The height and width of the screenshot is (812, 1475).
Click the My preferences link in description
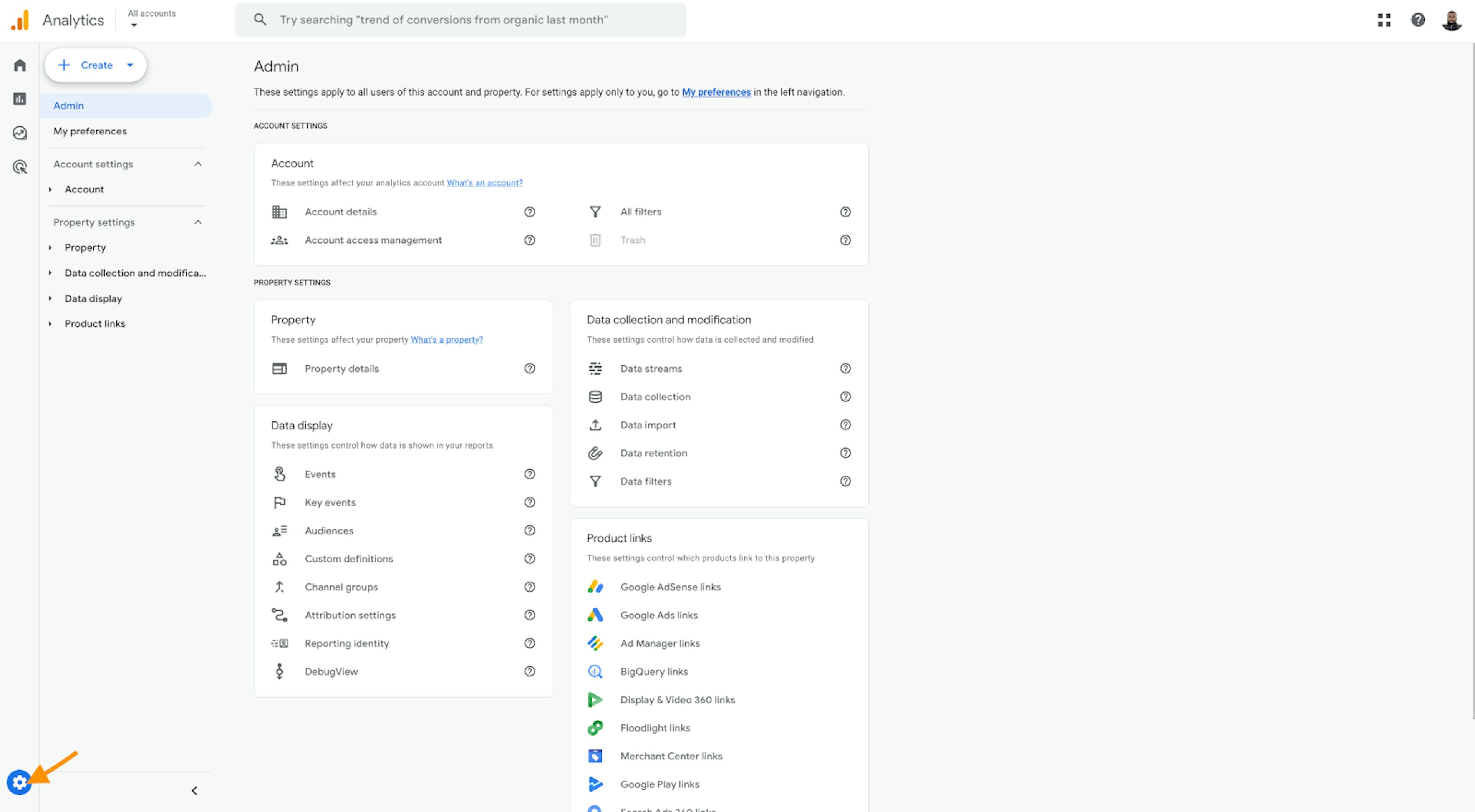pos(716,92)
